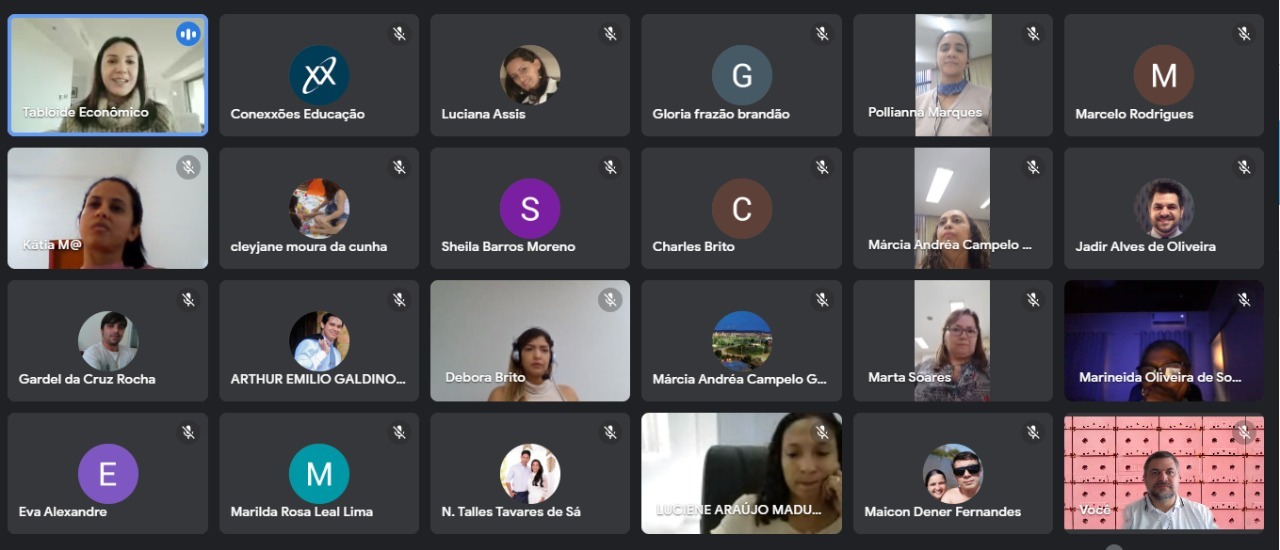1280x550 pixels.
Task: Select Sheila Barros Moreno's purple S avatar
Action: [530, 208]
